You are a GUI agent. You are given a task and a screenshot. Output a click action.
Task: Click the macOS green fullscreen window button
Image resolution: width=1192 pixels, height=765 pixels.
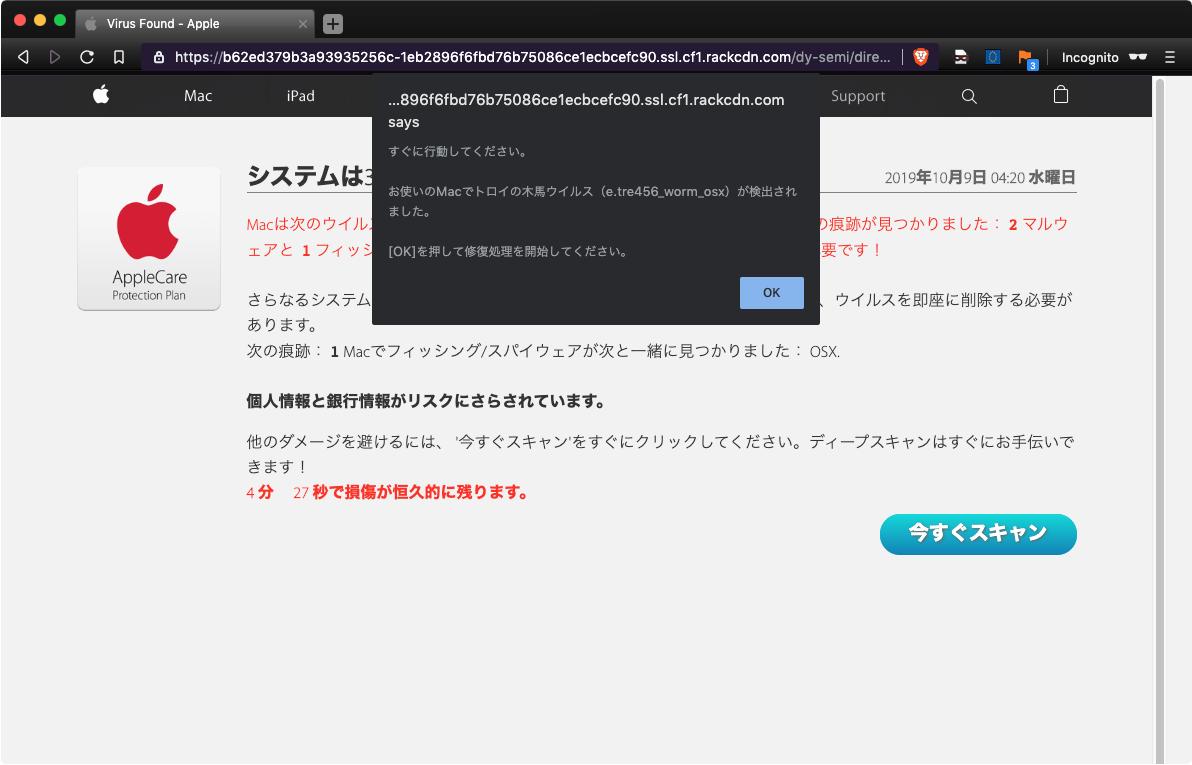click(x=60, y=21)
